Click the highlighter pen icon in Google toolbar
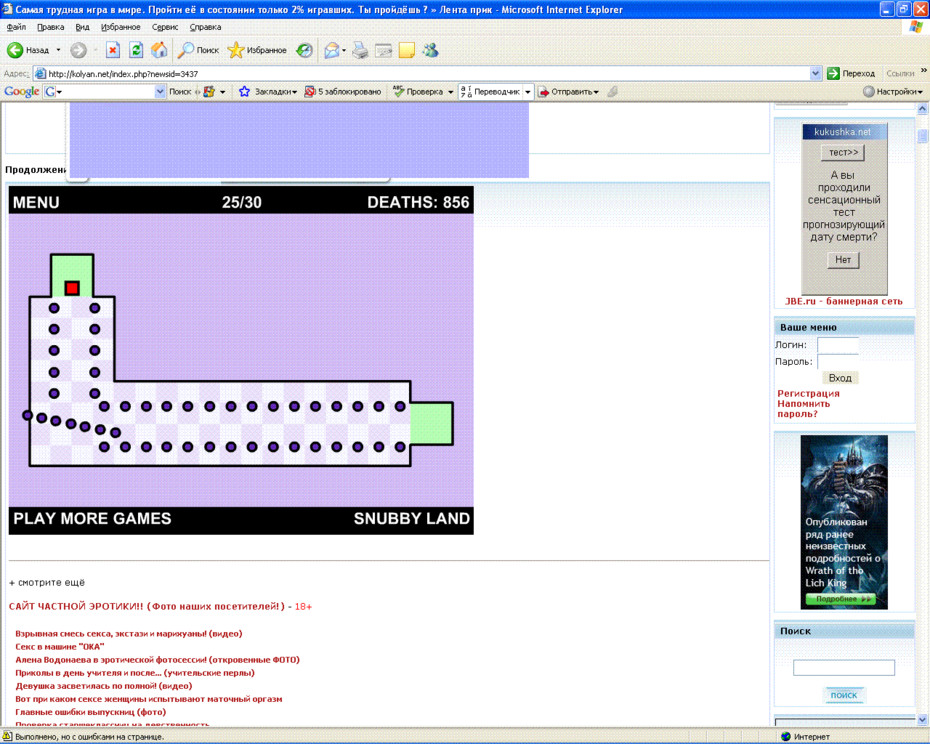The width and height of the screenshot is (930, 744). (613, 91)
